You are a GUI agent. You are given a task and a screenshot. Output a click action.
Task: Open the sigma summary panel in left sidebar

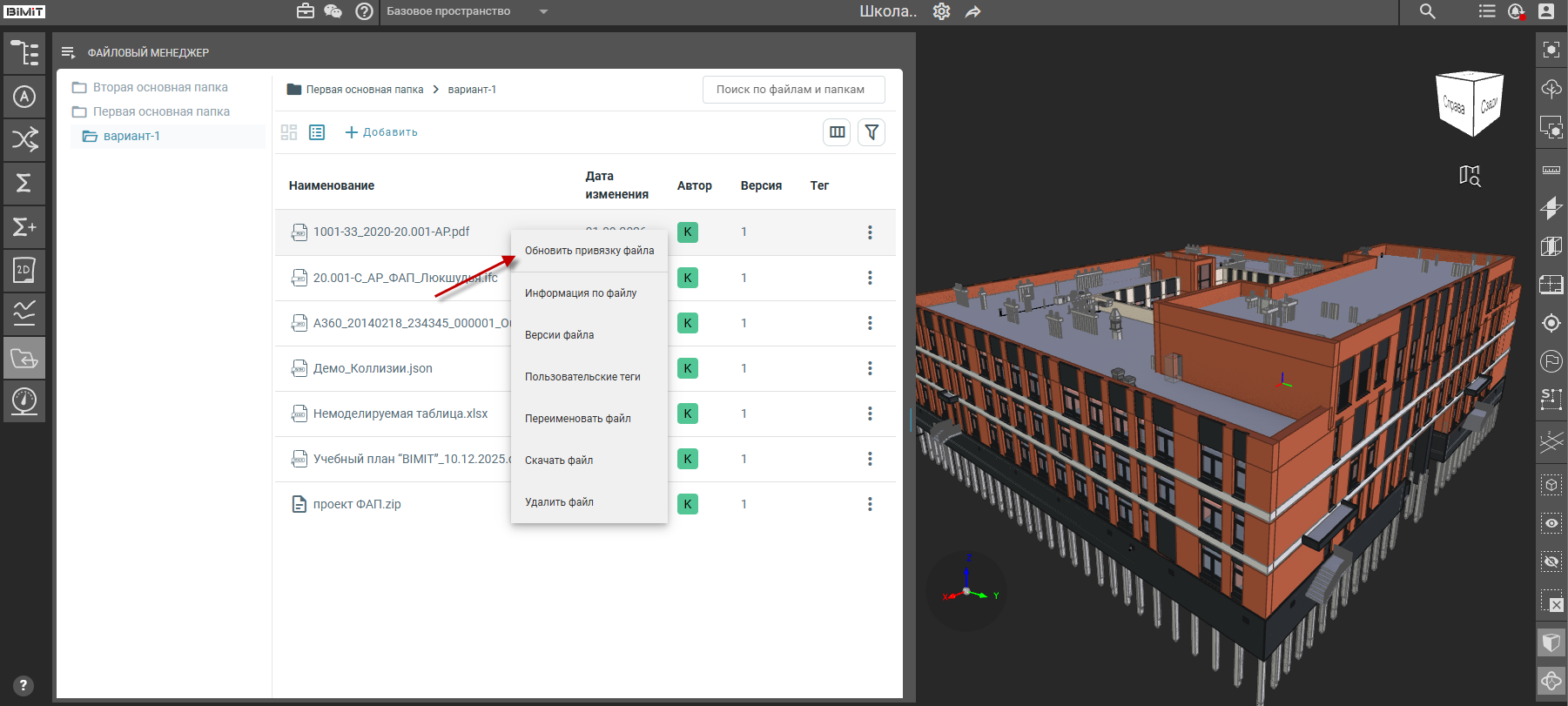(x=24, y=183)
